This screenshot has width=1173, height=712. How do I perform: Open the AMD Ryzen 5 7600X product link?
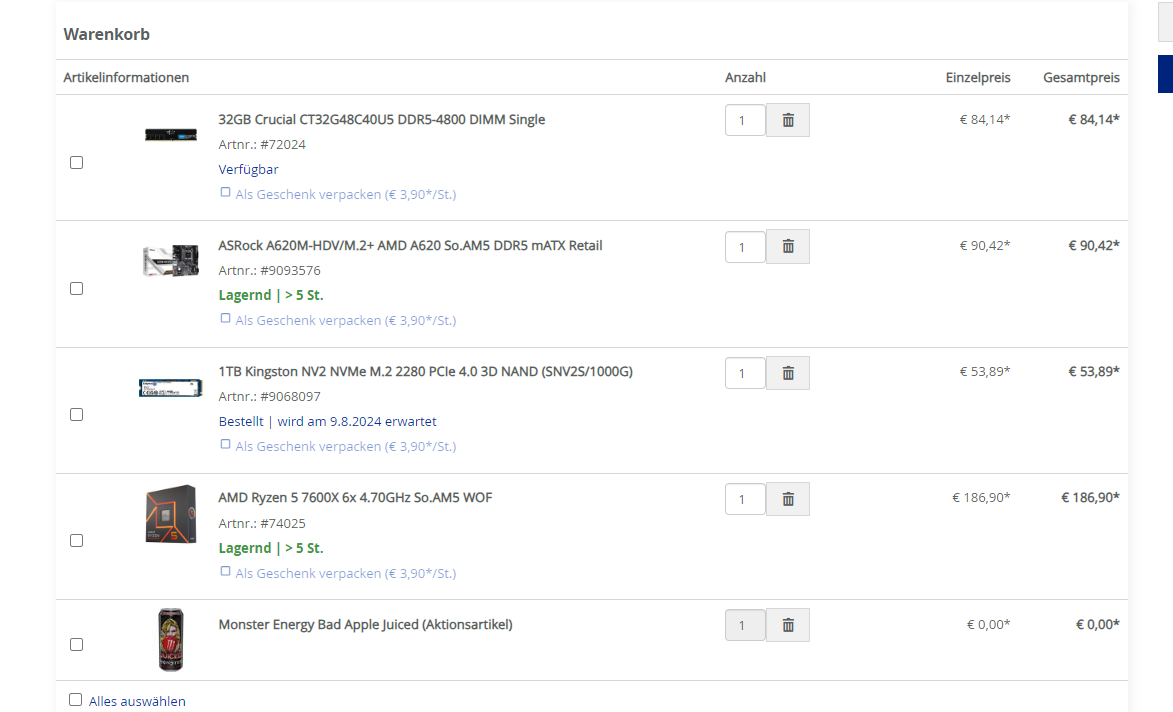click(355, 497)
